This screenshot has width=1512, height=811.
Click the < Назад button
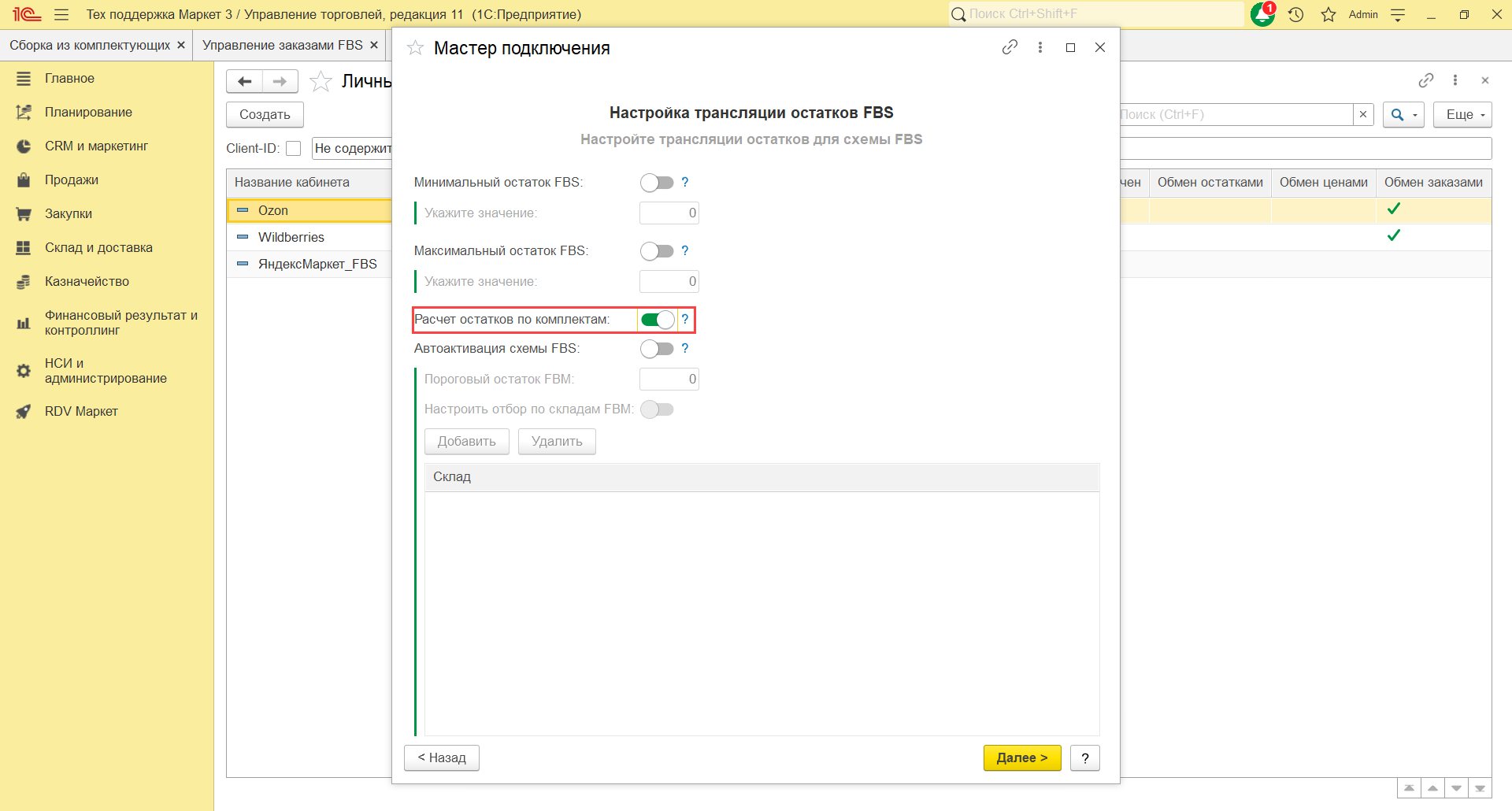coord(442,757)
